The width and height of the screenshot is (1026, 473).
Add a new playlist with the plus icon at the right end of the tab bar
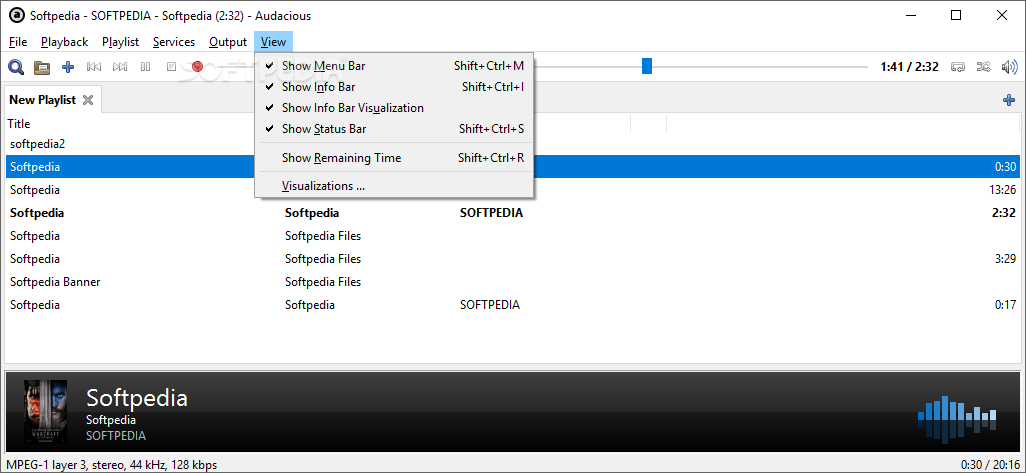point(1009,100)
